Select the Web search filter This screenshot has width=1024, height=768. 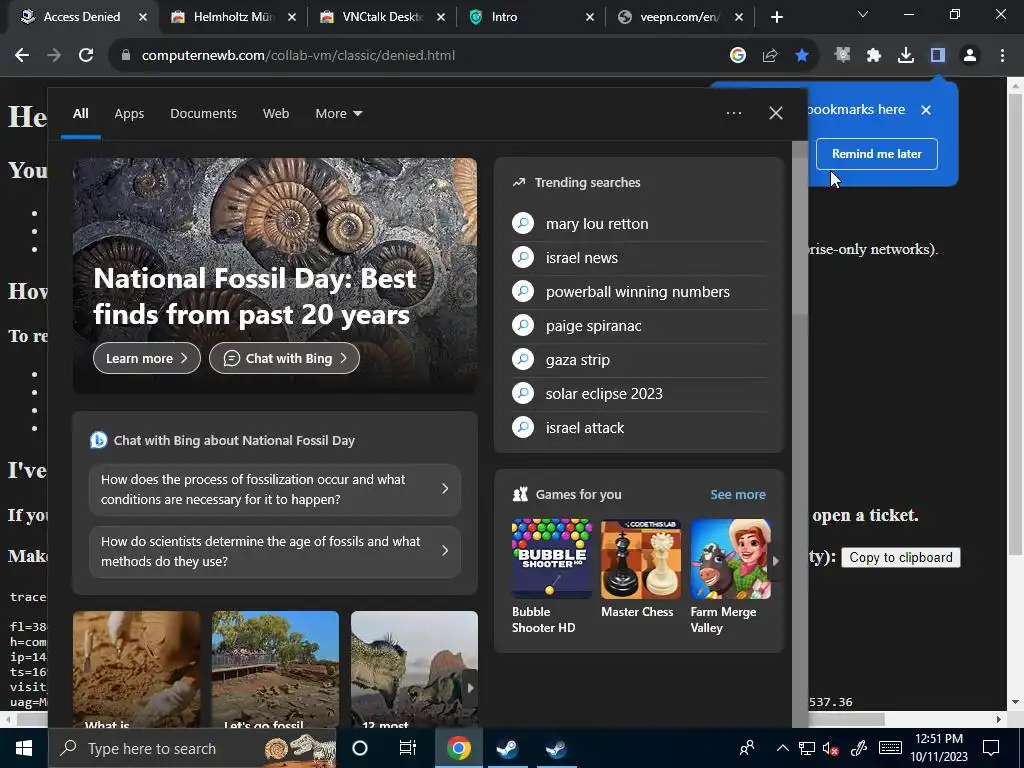point(276,114)
